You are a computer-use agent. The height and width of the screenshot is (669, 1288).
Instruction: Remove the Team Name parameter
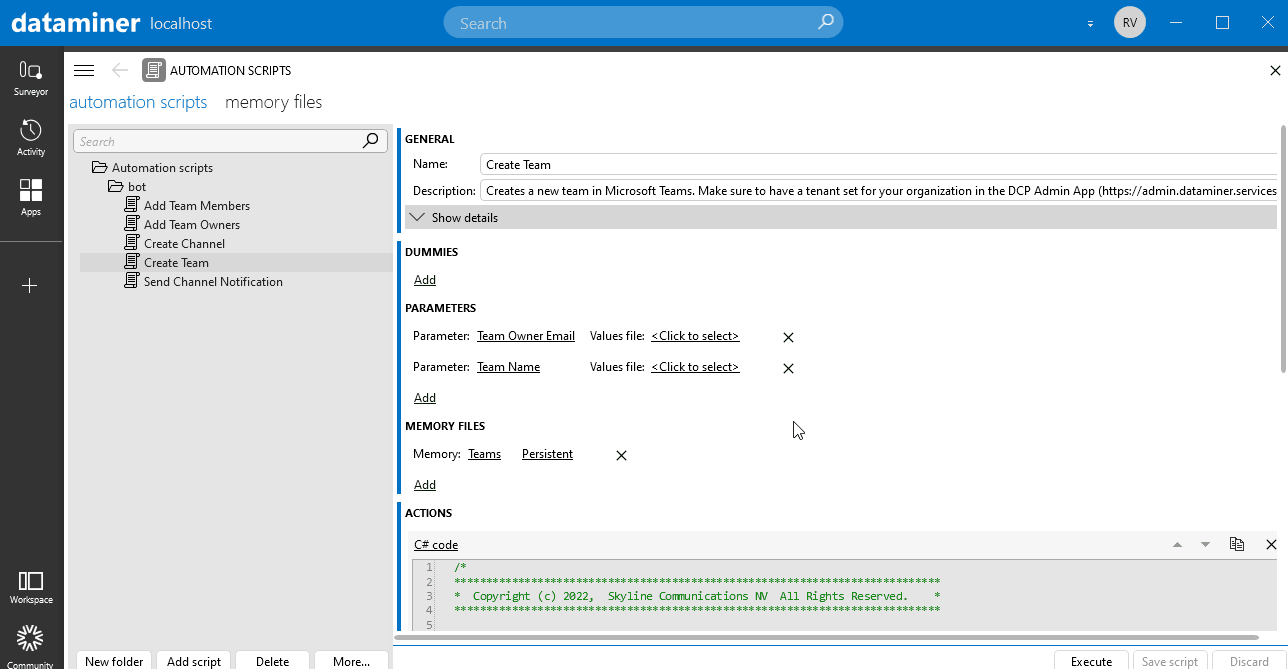(x=788, y=368)
